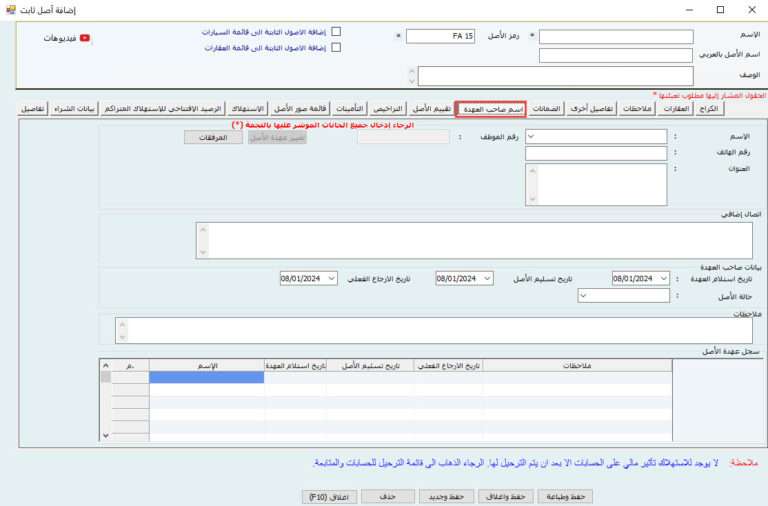Screen dimensions: 768x506
Task: Open the فيديوهات YouTube videos link
Action: [x=67, y=38]
